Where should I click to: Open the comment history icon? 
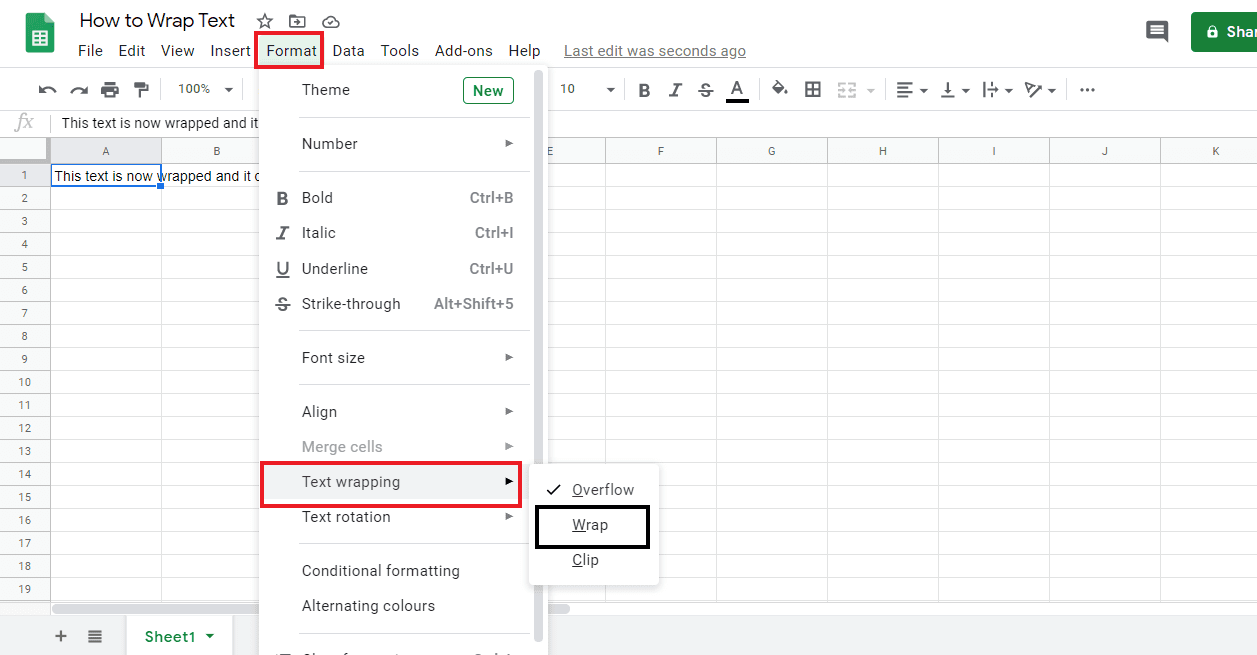pos(1157,32)
